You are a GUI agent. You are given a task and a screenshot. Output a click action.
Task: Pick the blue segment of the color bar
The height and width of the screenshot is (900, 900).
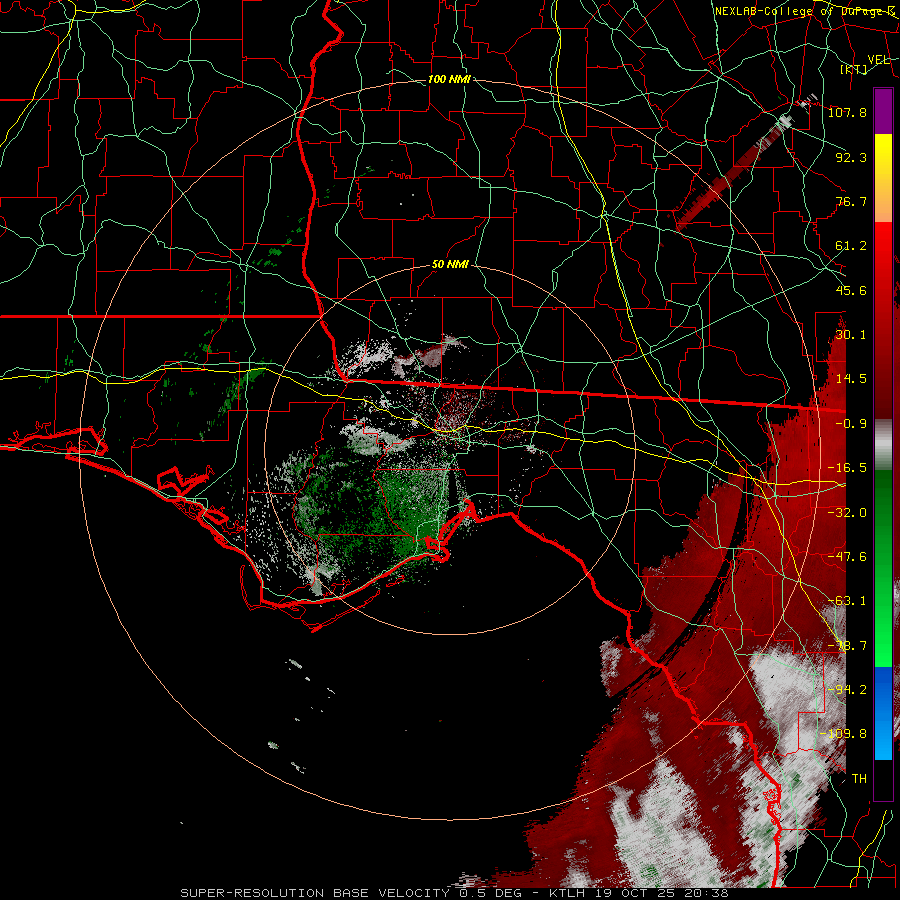click(883, 713)
